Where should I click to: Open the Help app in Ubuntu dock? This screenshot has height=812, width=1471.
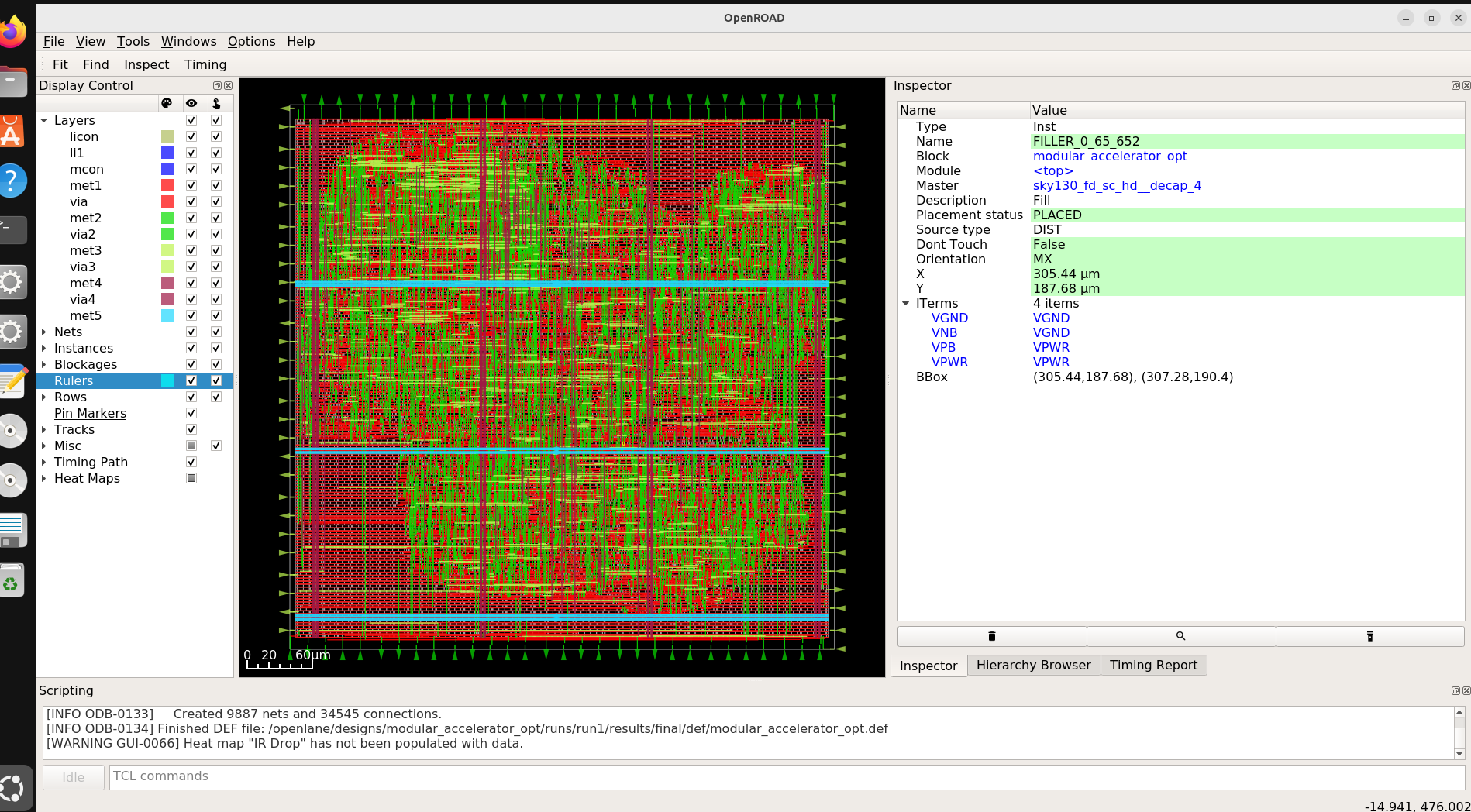click(x=12, y=181)
